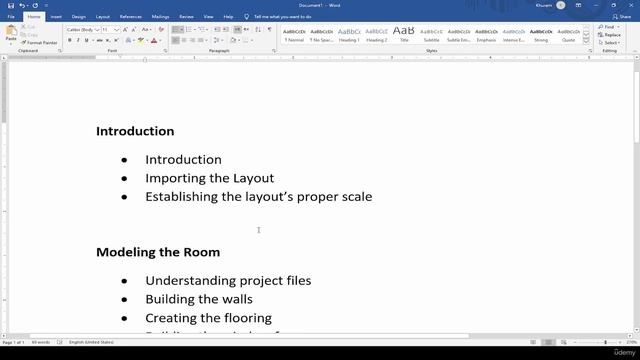Switch to the Review tab
640x360 pixels.
[x=186, y=17]
